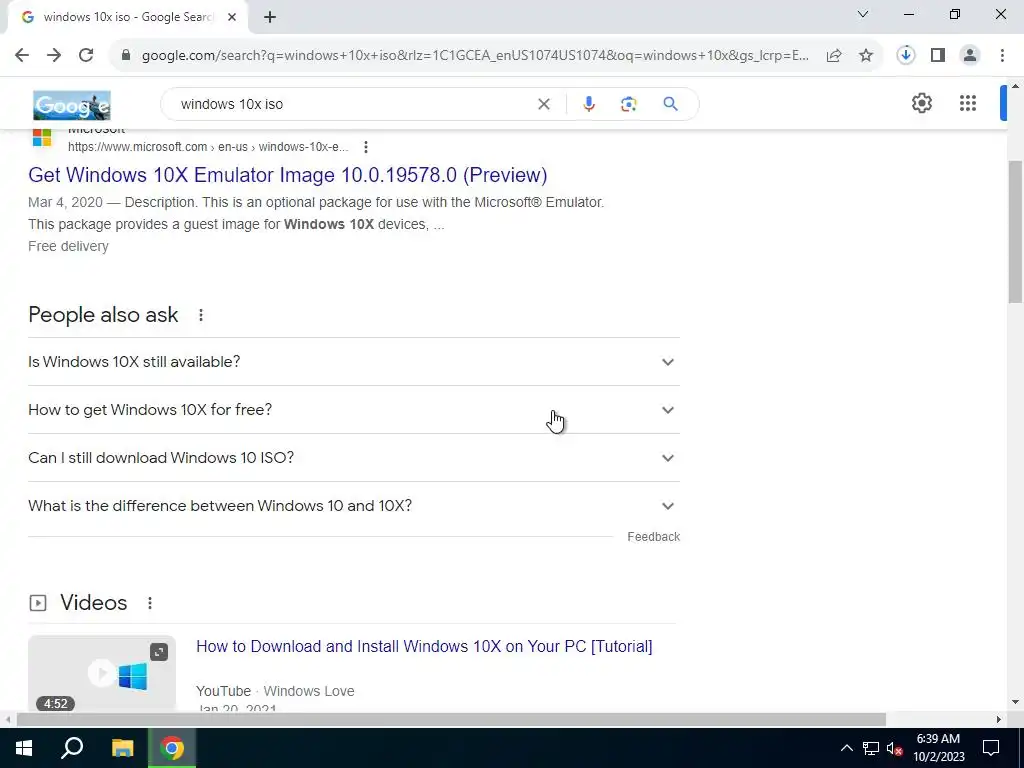Bookmark this tab with star icon
1024x768 pixels.
coord(866,56)
